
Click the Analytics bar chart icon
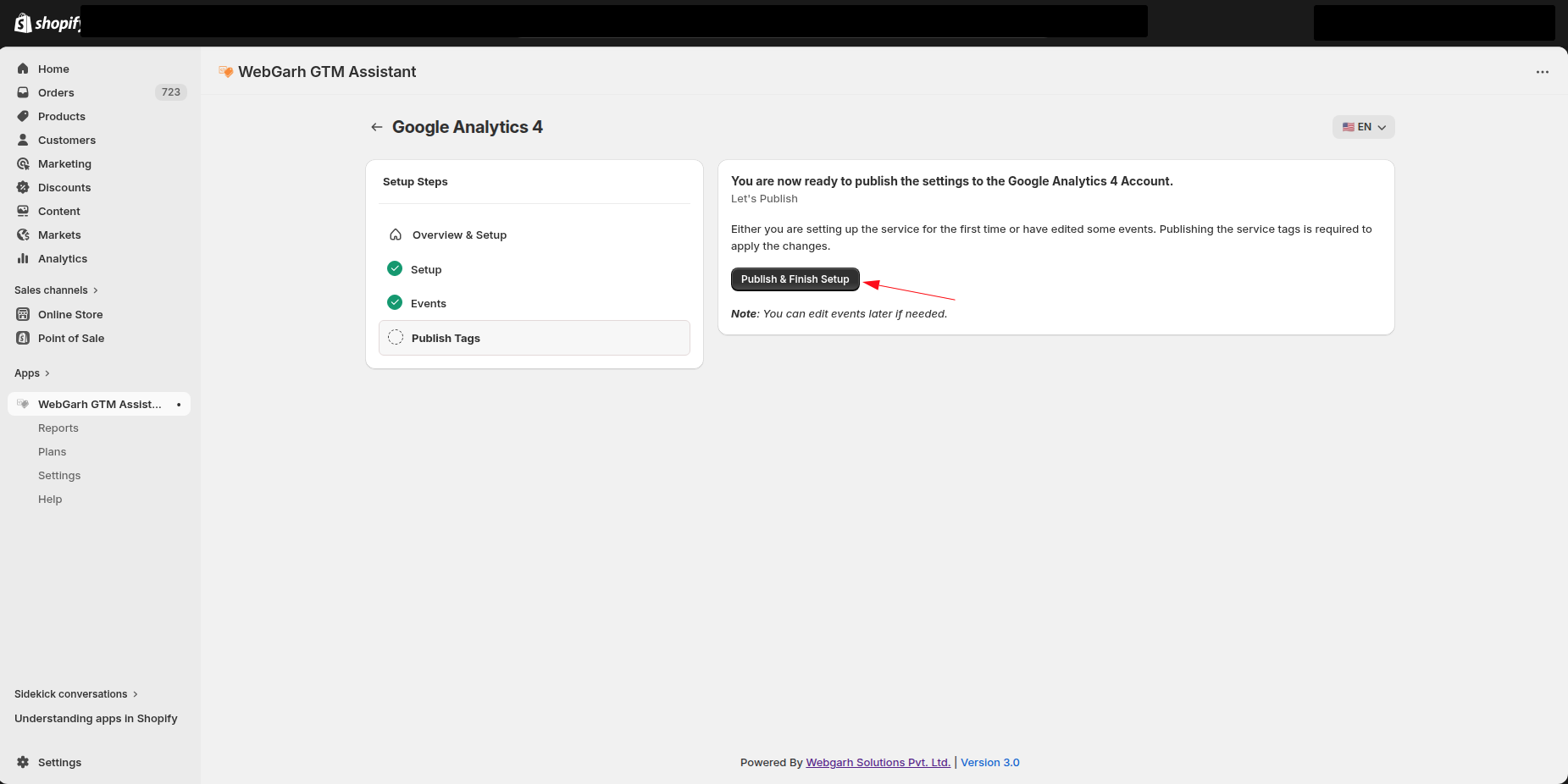pos(23,258)
